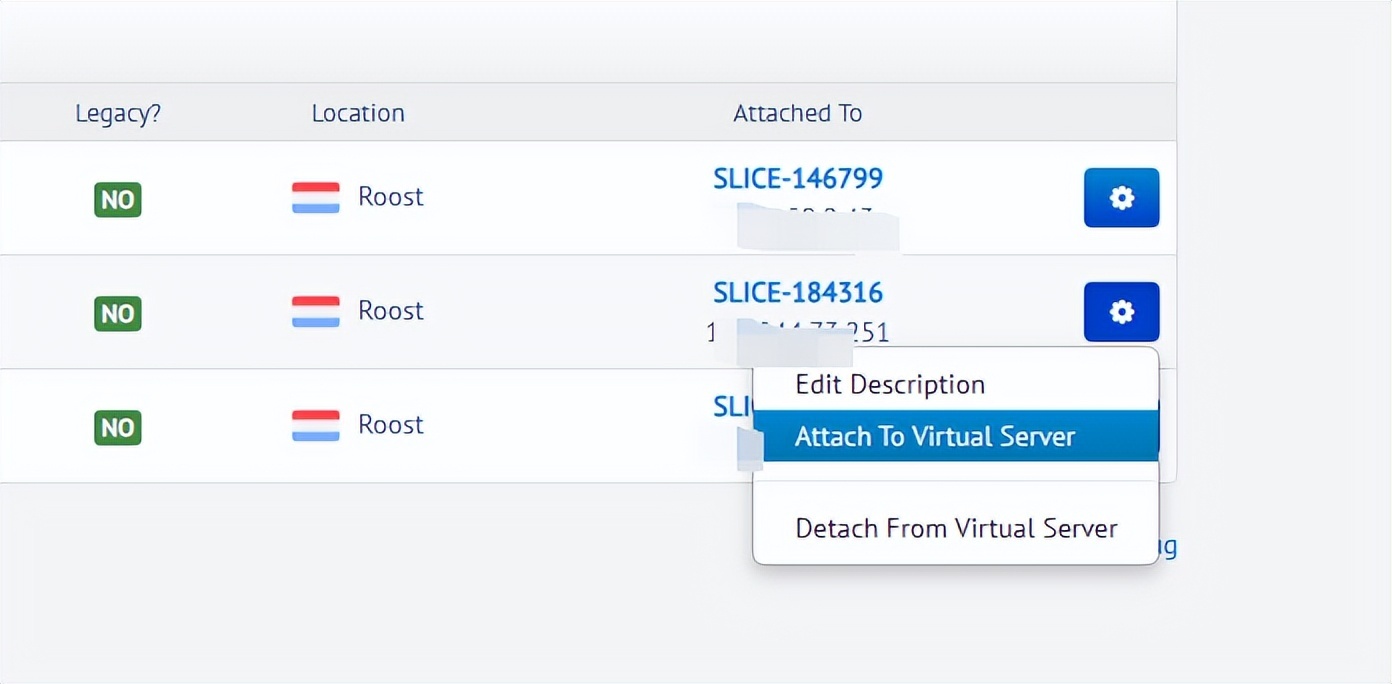Image resolution: width=1392 pixels, height=684 pixels.
Task: Click the green NO badge in SLICE-184316 row
Action: 118,313
